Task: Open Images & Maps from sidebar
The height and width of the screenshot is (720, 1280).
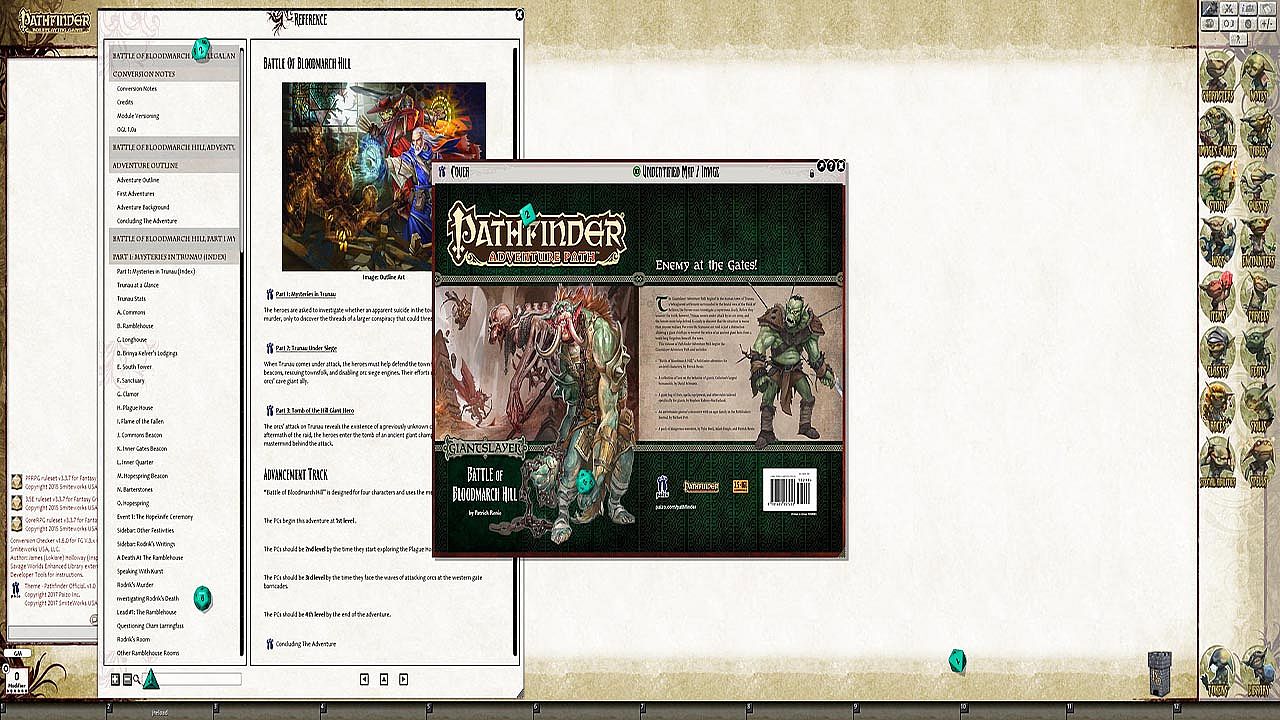Action: click(x=1217, y=130)
